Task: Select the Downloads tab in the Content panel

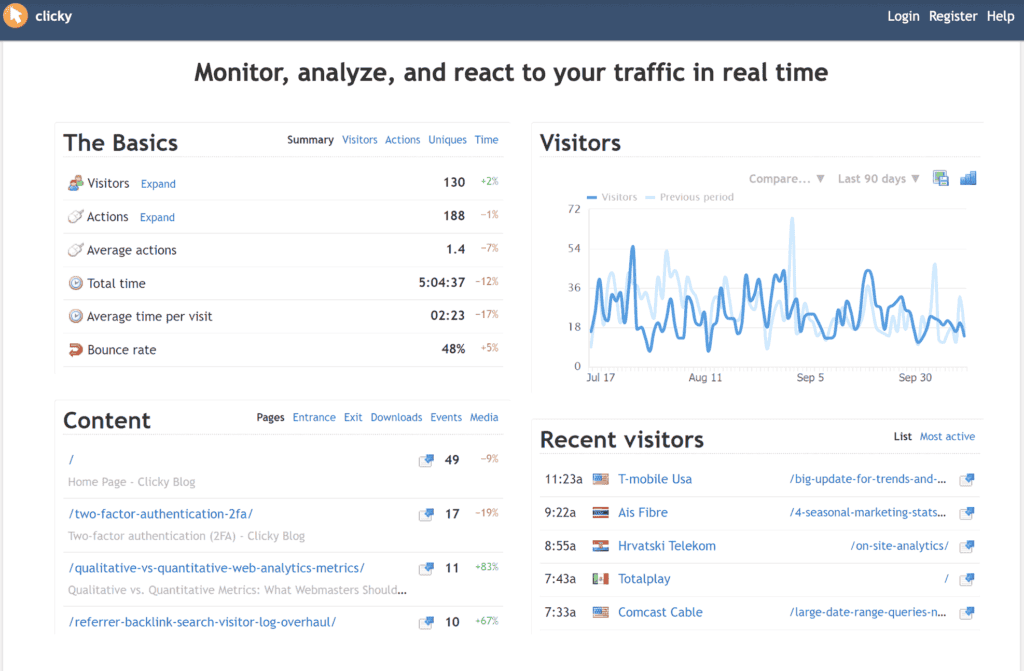Action: tap(396, 417)
